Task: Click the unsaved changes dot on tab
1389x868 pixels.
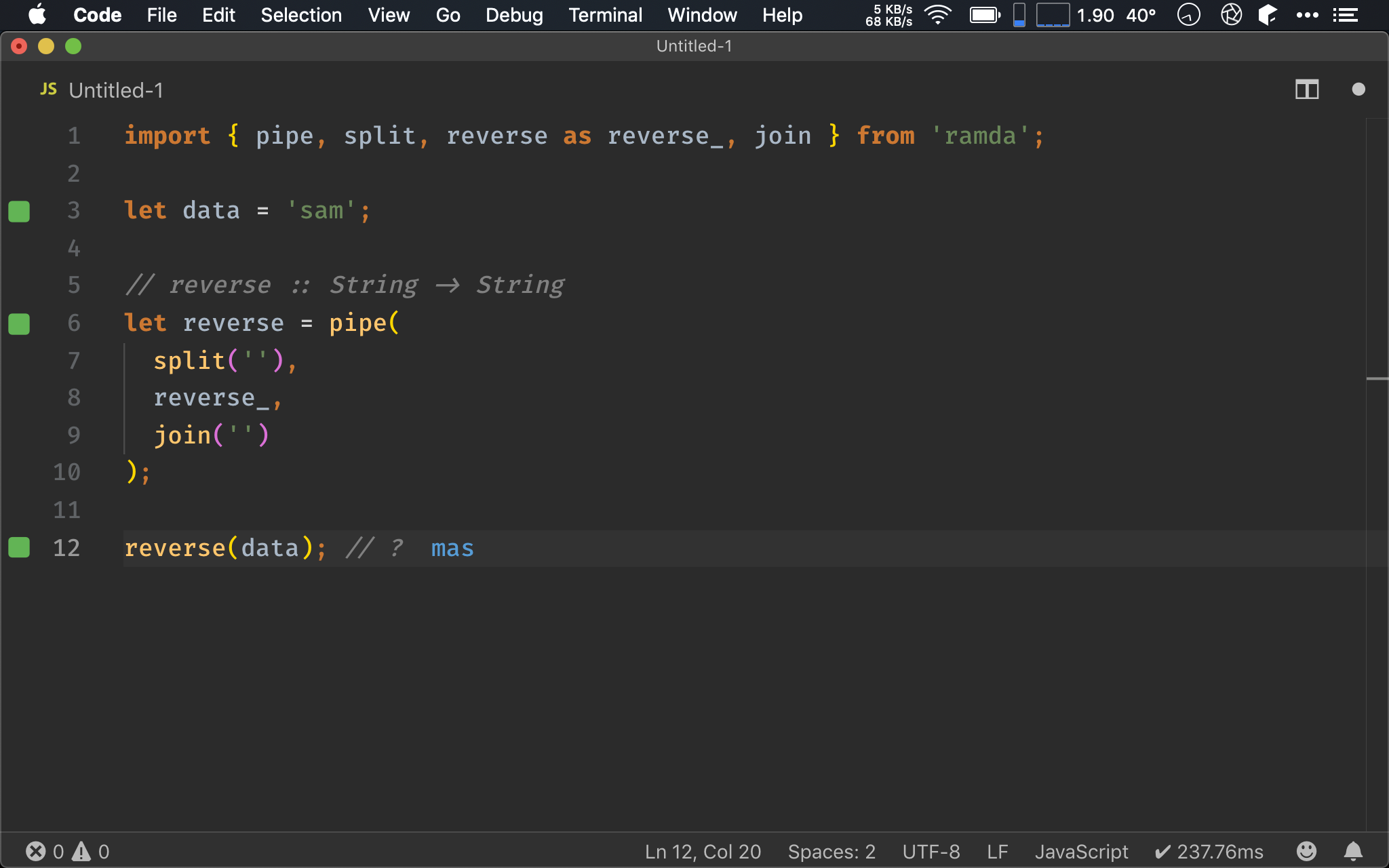Action: 1358,90
